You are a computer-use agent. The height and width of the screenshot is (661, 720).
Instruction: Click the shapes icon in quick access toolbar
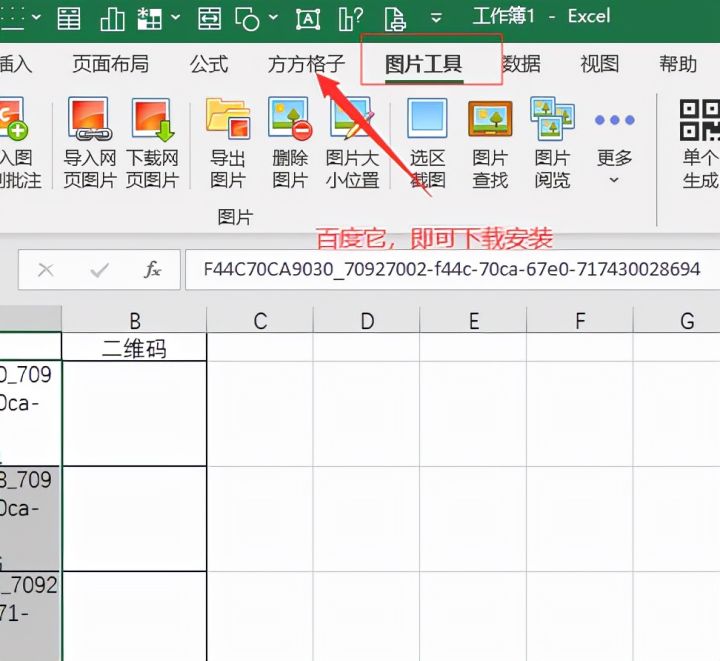point(248,19)
